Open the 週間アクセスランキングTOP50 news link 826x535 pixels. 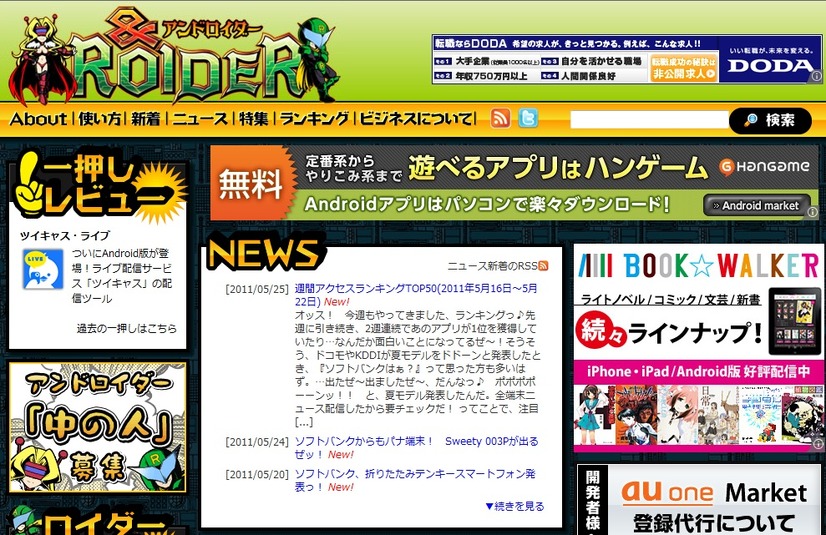coord(416,295)
